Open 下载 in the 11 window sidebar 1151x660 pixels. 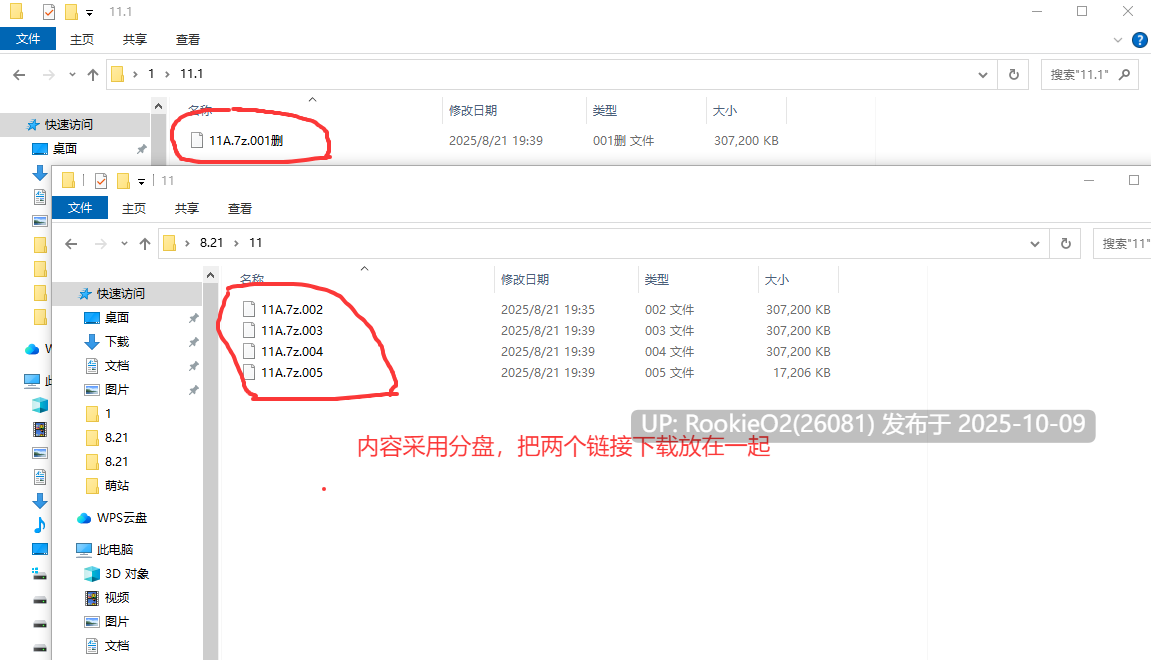[x=117, y=341]
